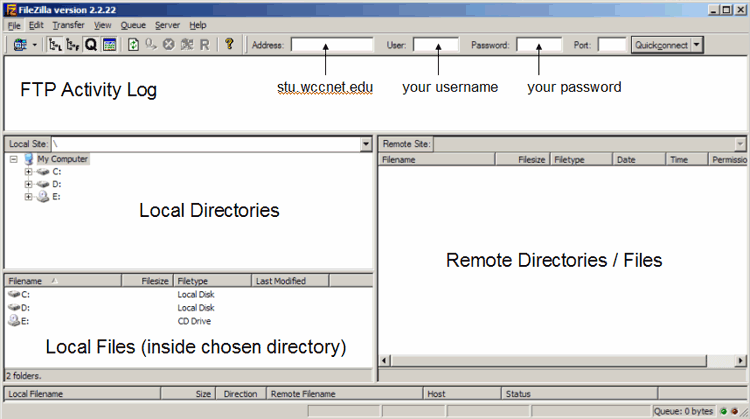Sort local files by Filesize column
The width and height of the screenshot is (750, 419).
click(147, 281)
